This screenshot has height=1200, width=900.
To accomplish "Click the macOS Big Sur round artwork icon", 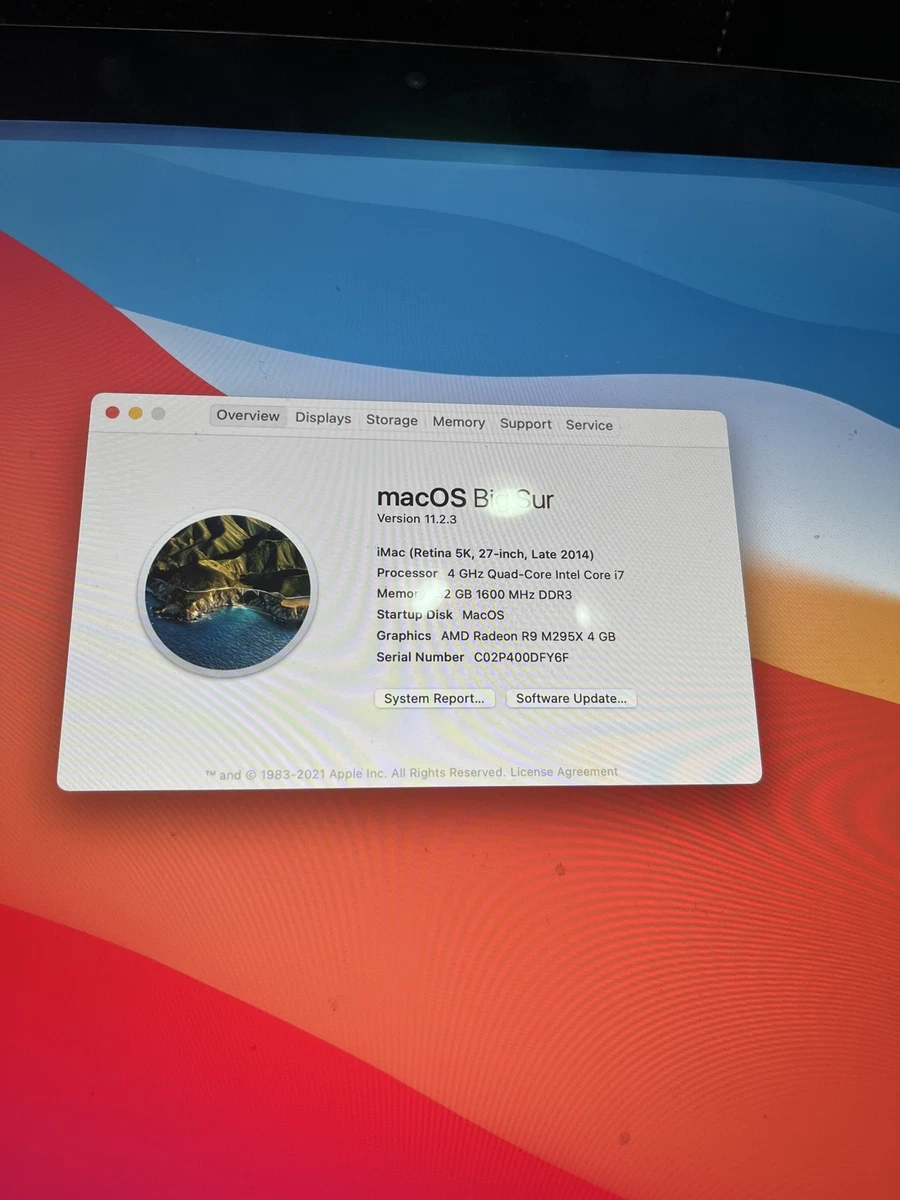I will [227, 592].
